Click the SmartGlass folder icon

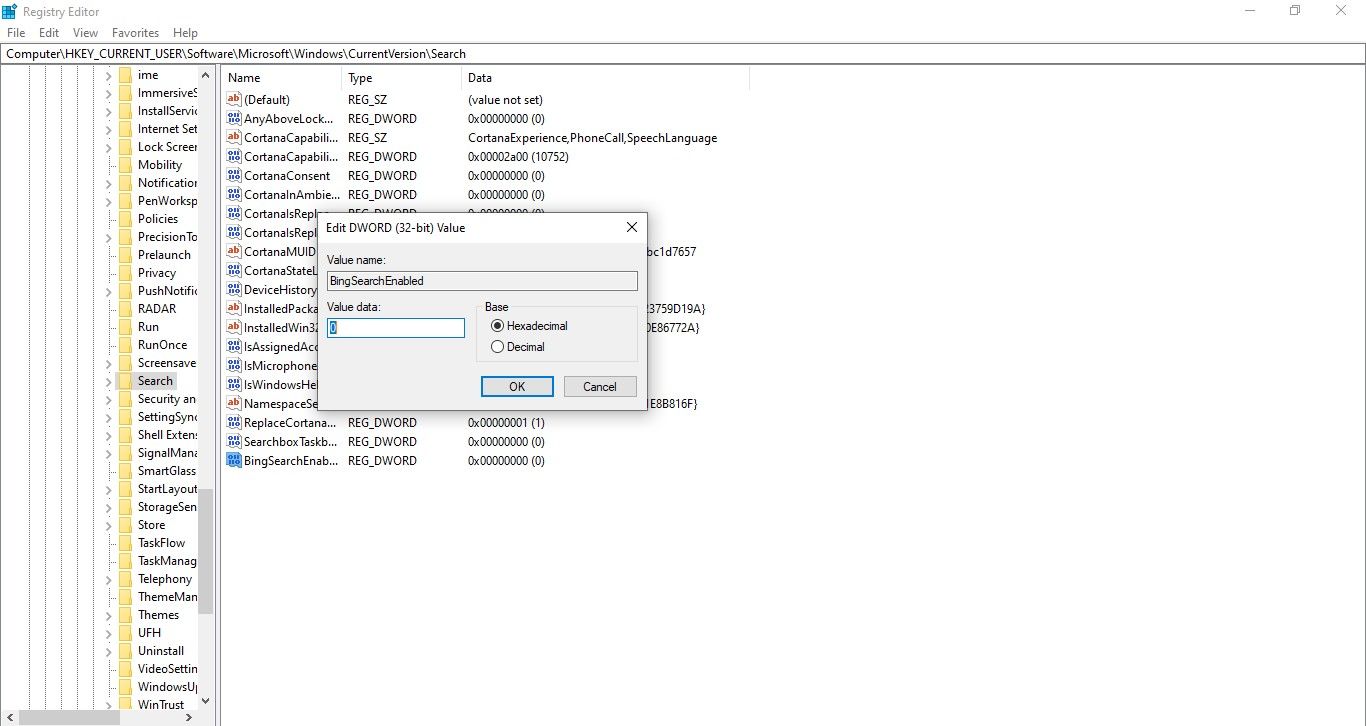125,471
